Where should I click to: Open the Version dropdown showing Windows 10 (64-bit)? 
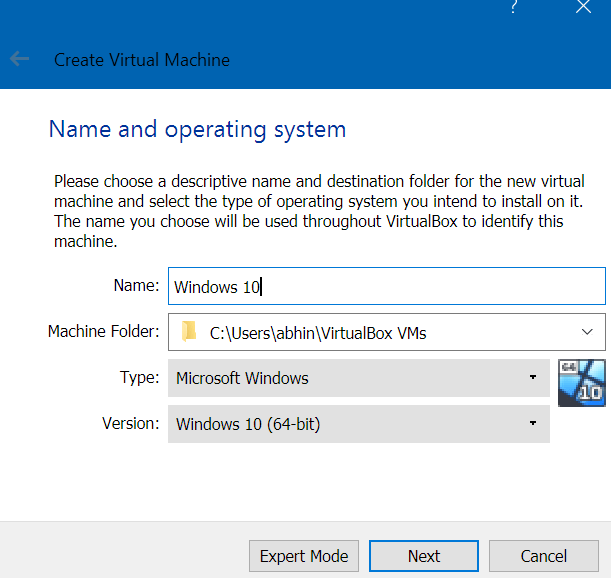[x=358, y=424]
